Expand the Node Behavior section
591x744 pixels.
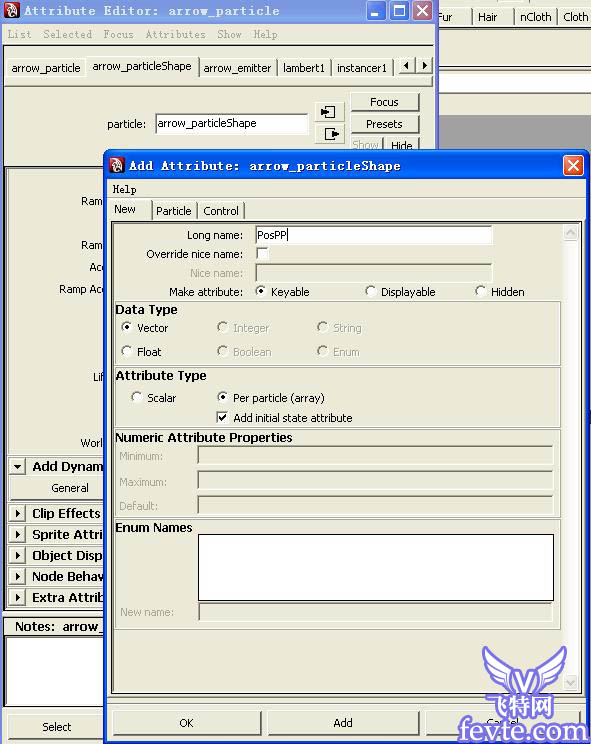click(x=18, y=576)
